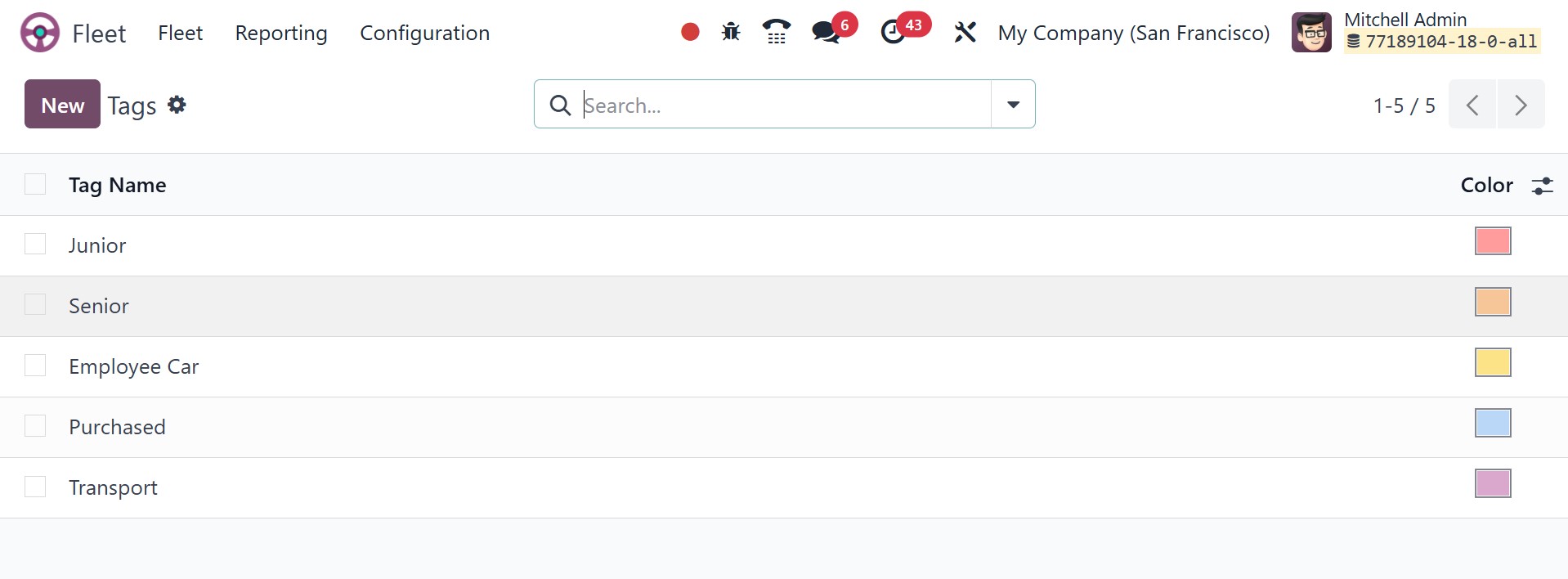
Task: Click the red recording indicator icon
Action: coord(690,32)
